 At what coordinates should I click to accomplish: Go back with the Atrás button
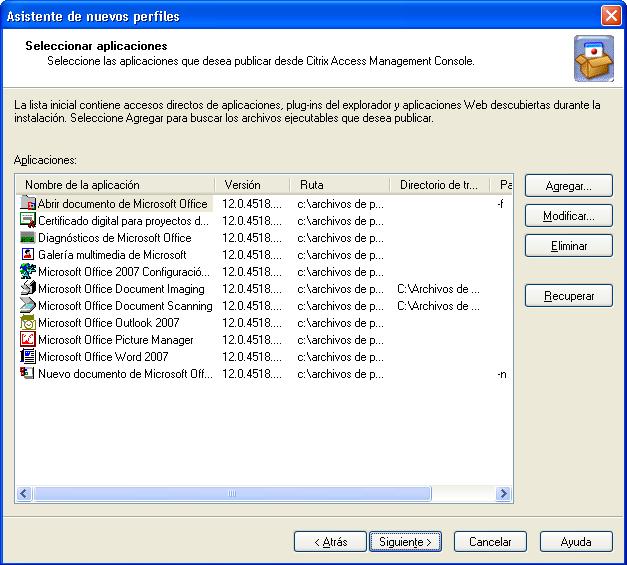[330, 542]
